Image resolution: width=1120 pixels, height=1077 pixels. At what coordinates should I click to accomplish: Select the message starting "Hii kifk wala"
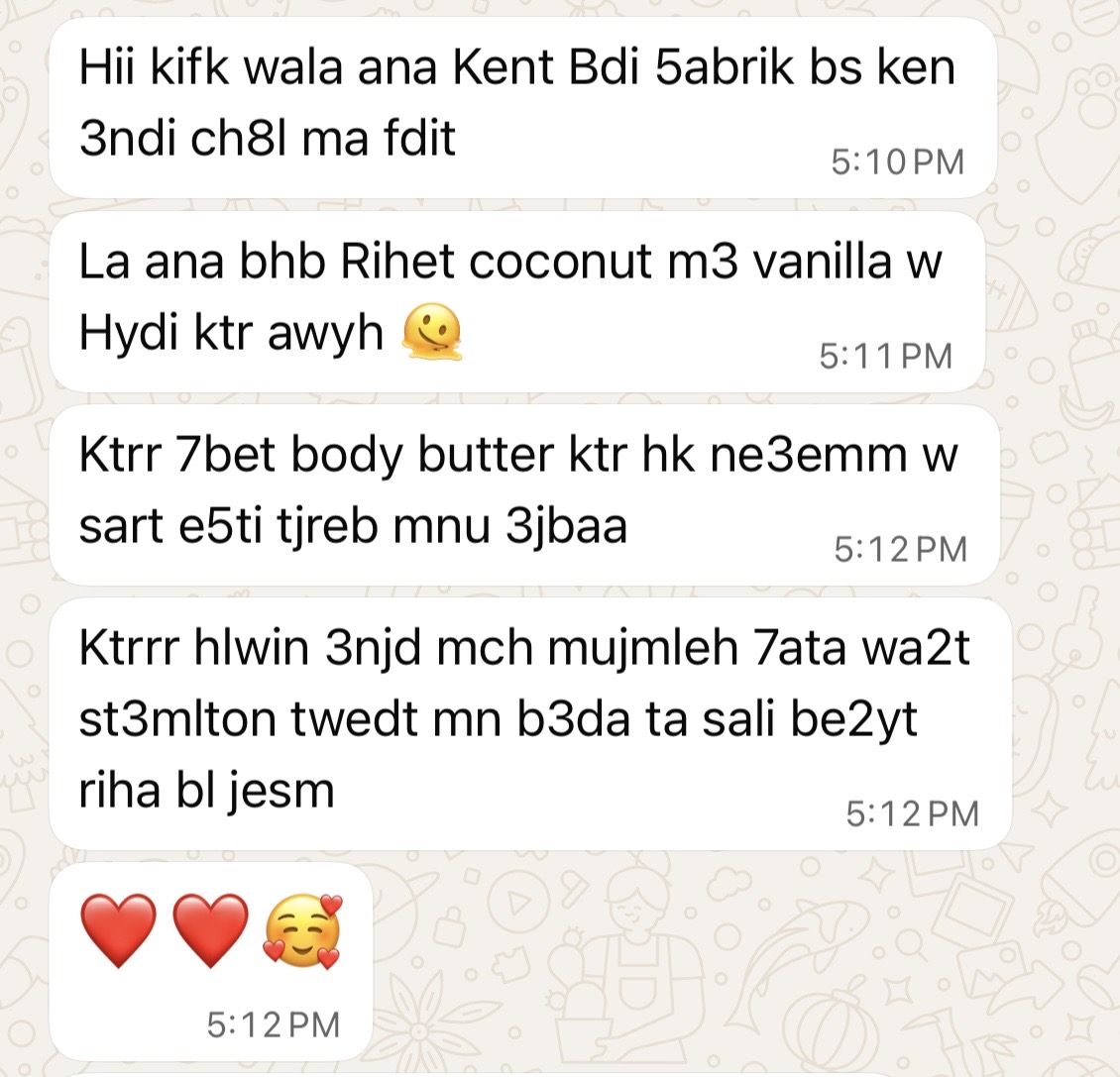(523, 108)
